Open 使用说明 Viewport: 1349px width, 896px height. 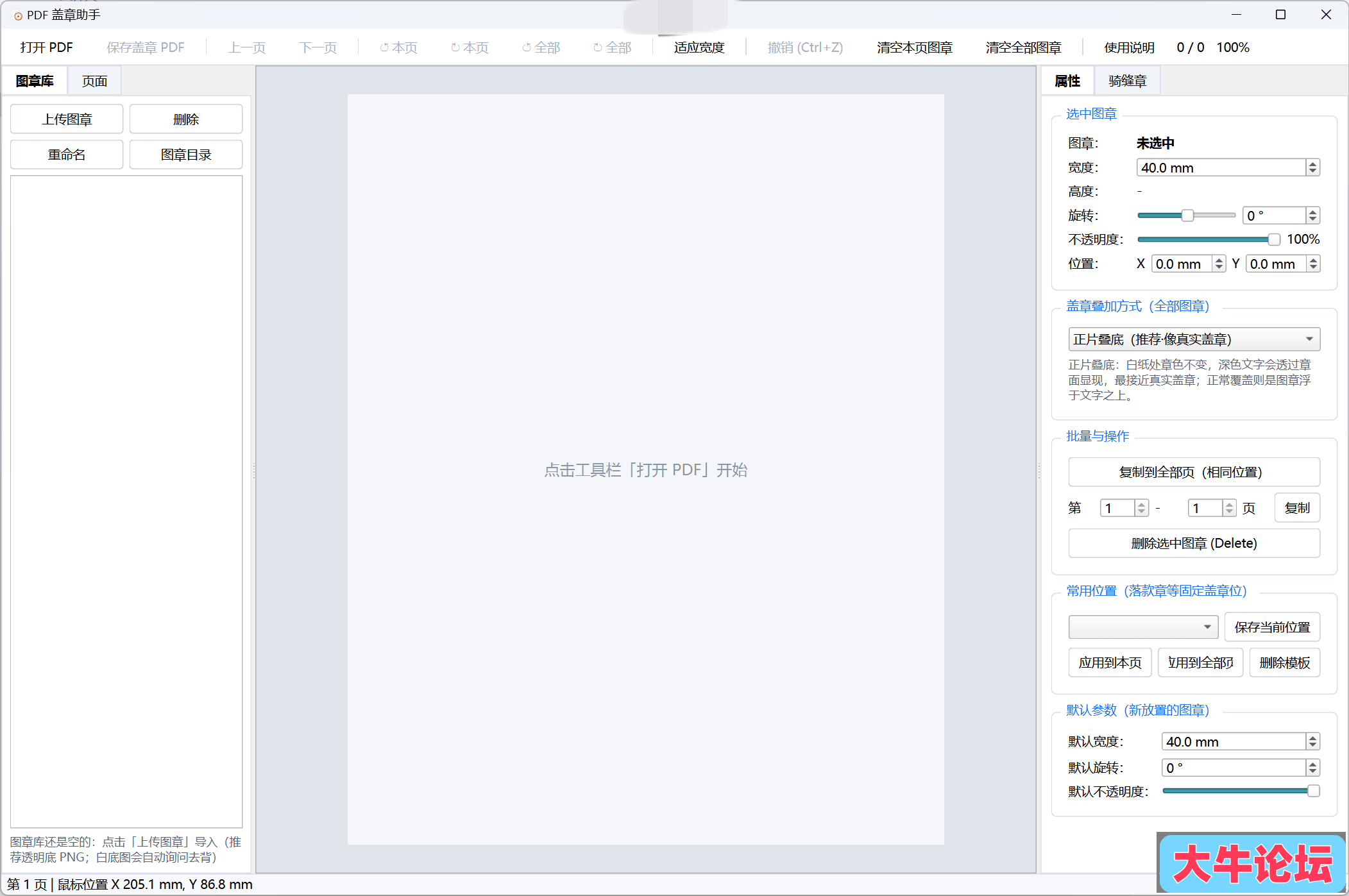[x=1129, y=47]
